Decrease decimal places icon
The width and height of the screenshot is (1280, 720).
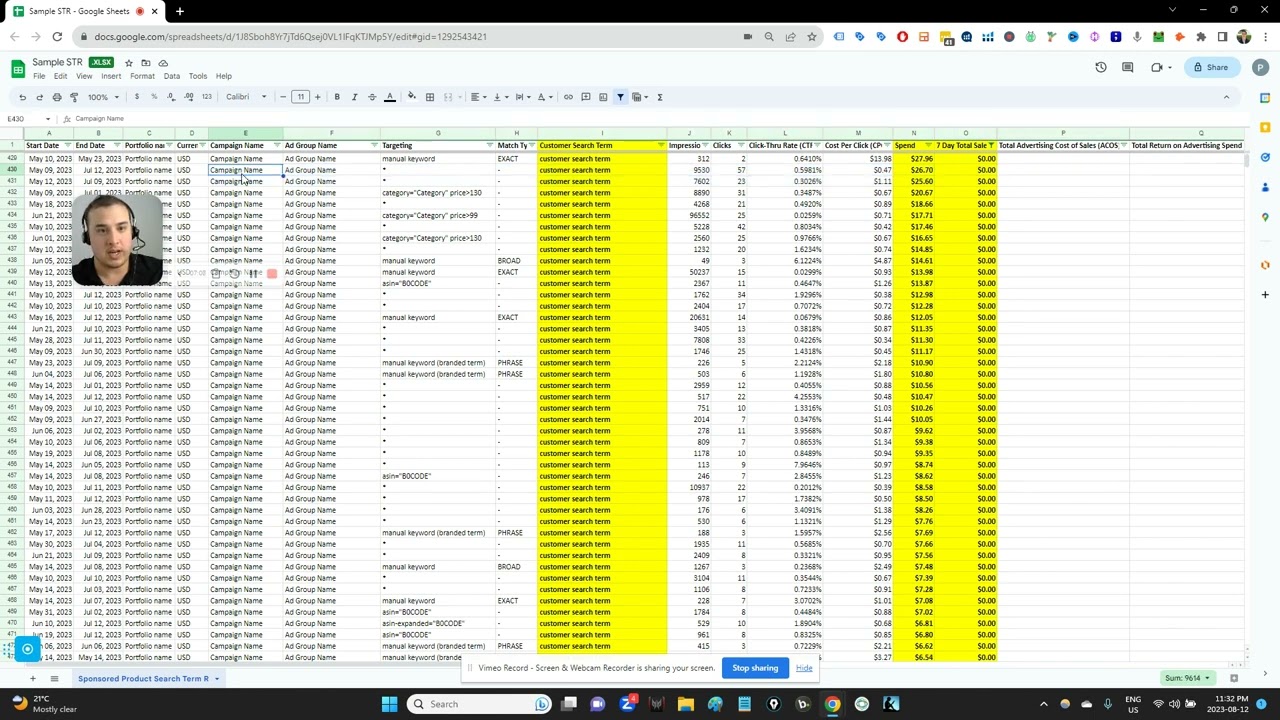tap(171, 97)
